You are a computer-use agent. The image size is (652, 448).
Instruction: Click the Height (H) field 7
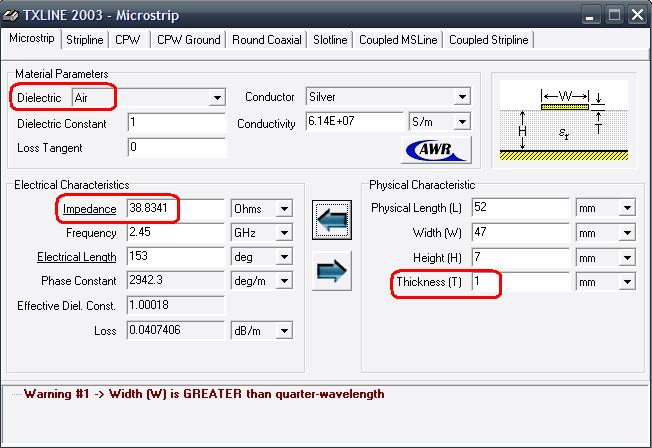pyautogui.click(x=521, y=257)
